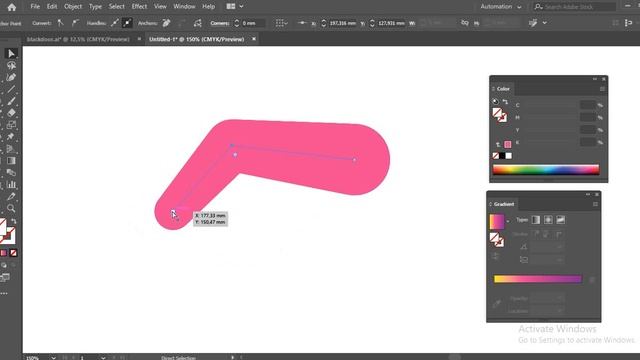Show handles for multiple selected anchors
The image size is (640, 360).
point(115,23)
